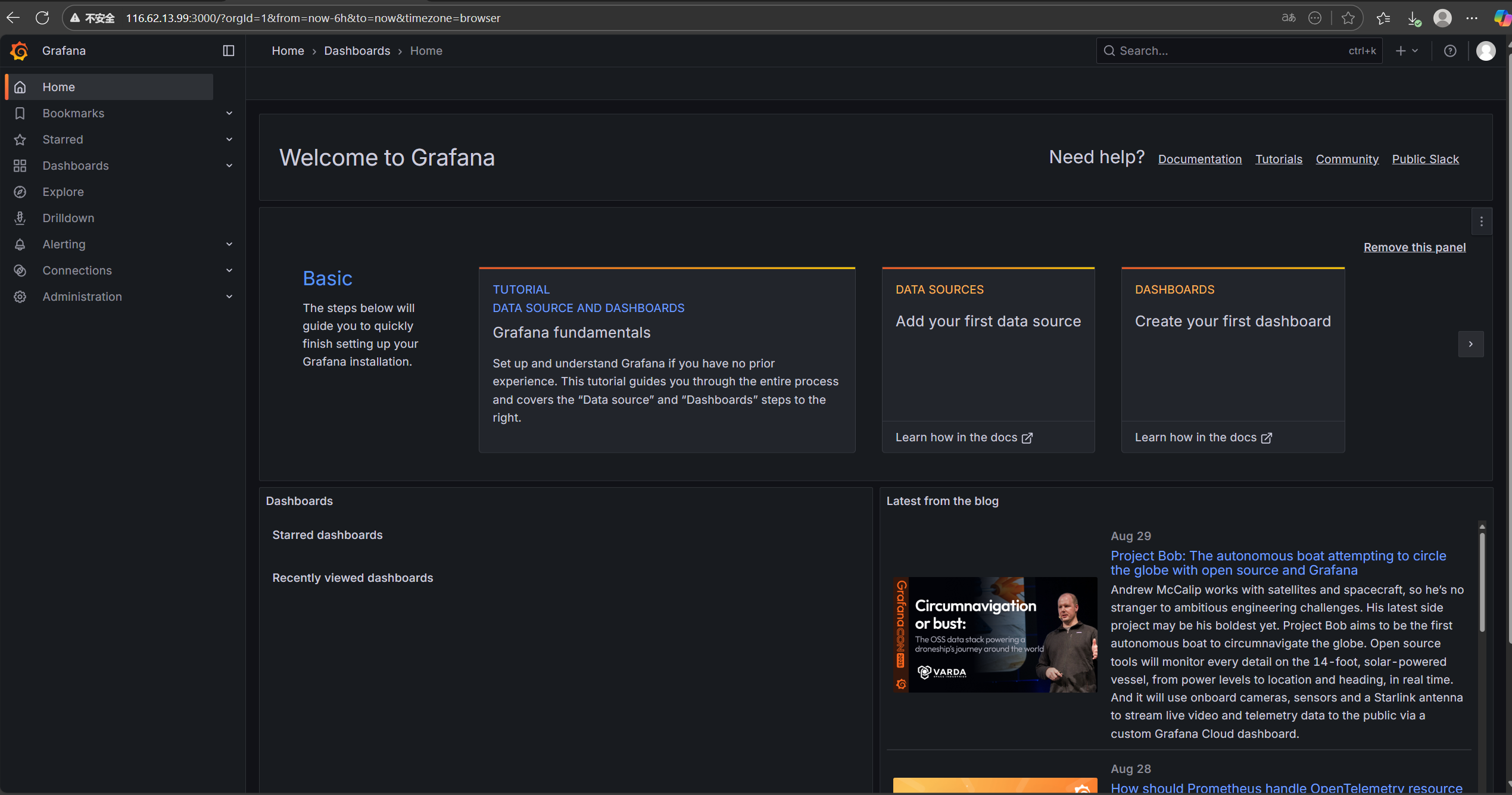Open the help question mark icon
Screen dimensions: 1512x795
click(1450, 51)
